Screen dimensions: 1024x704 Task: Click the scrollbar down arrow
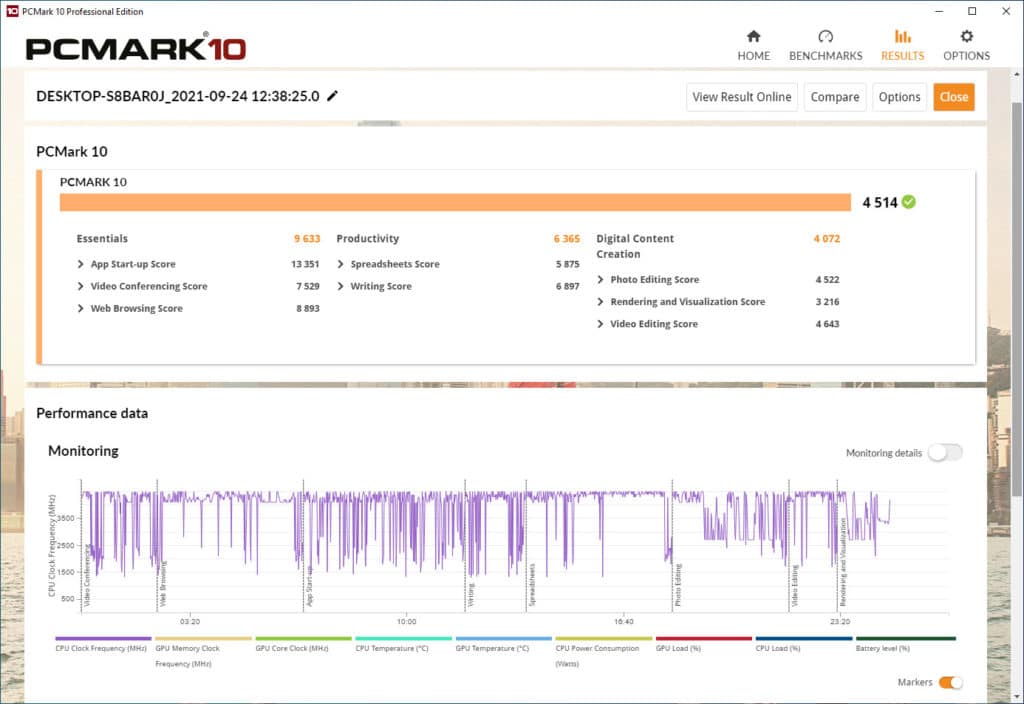pyautogui.click(x=1017, y=696)
